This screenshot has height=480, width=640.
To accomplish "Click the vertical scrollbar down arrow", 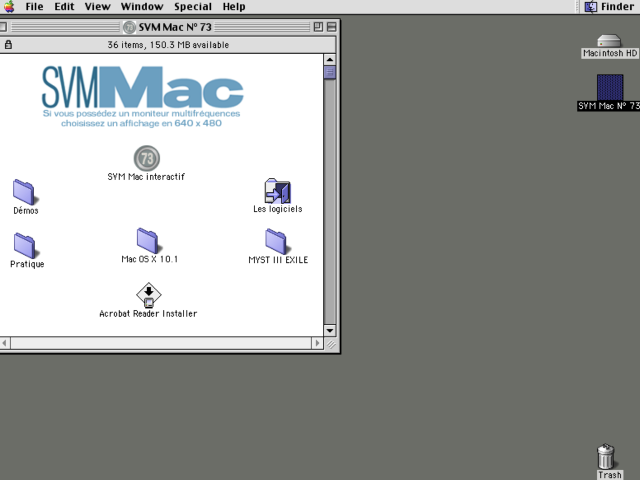I will point(330,330).
